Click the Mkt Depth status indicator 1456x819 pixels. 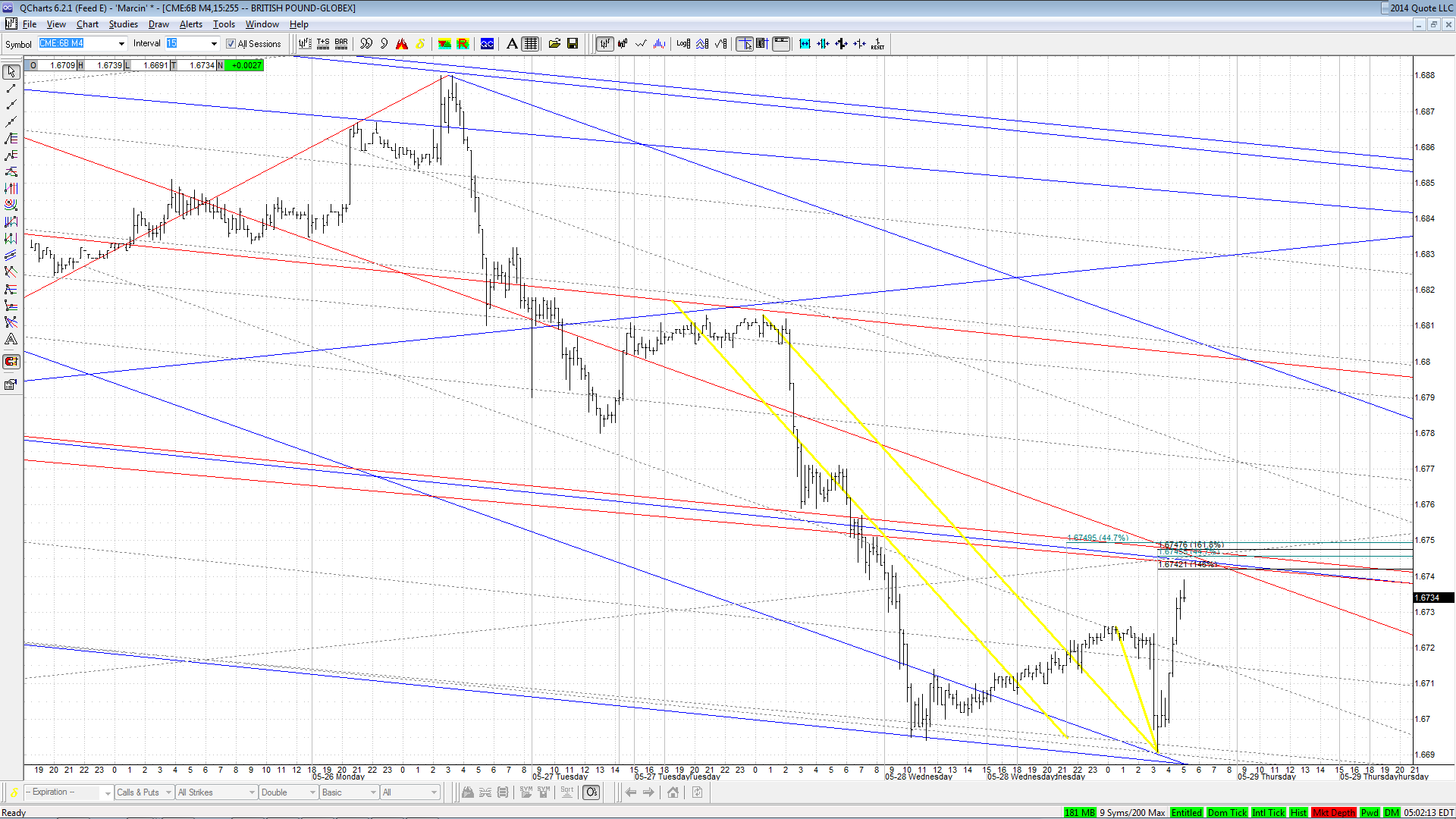(x=1334, y=813)
